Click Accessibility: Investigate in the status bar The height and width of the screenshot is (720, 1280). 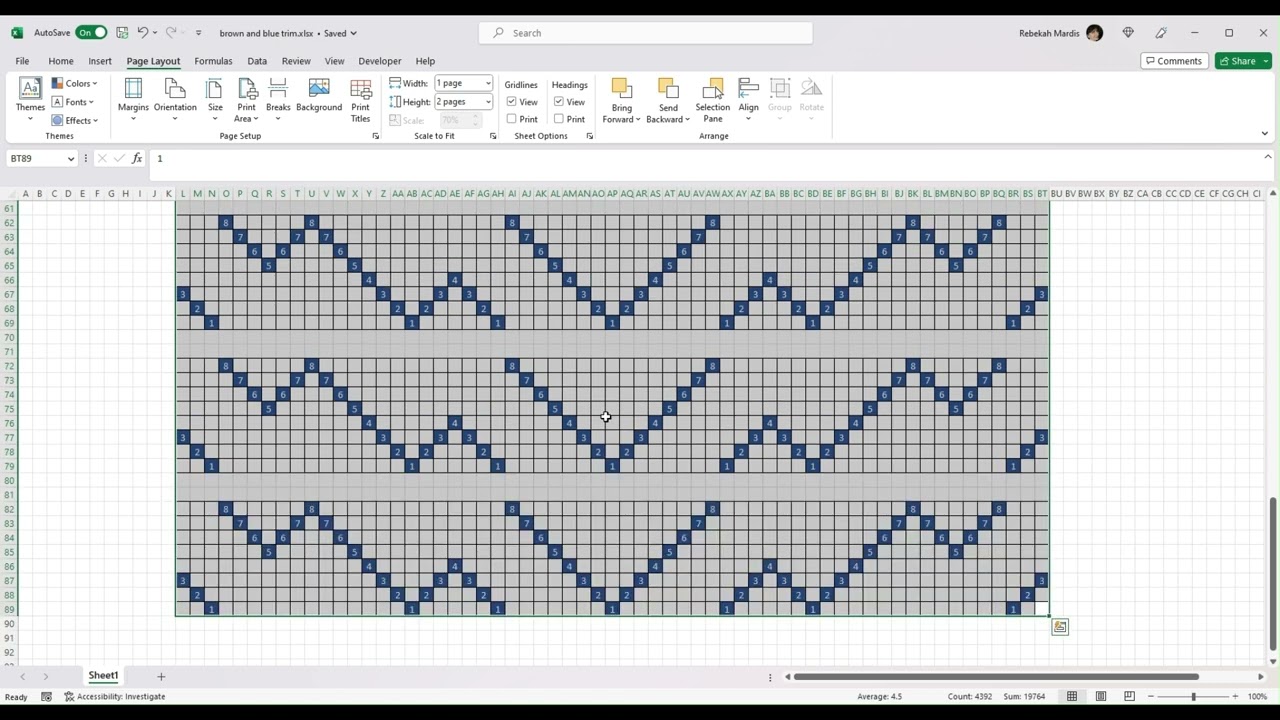(114, 696)
